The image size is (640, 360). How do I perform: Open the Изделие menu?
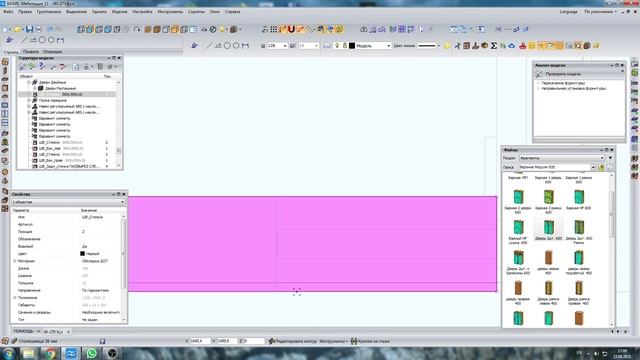pyautogui.click(x=119, y=12)
